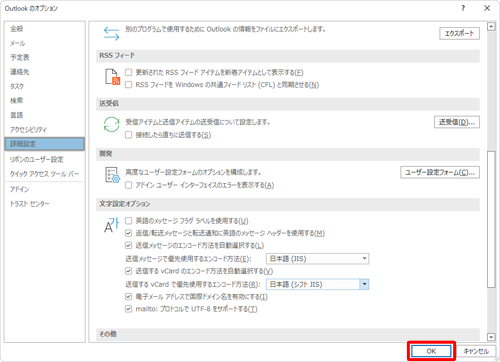Open the 日本語 (JIS) encoding dropdown
Image resolution: width=500 pixels, height=362 pixels.
click(317, 259)
